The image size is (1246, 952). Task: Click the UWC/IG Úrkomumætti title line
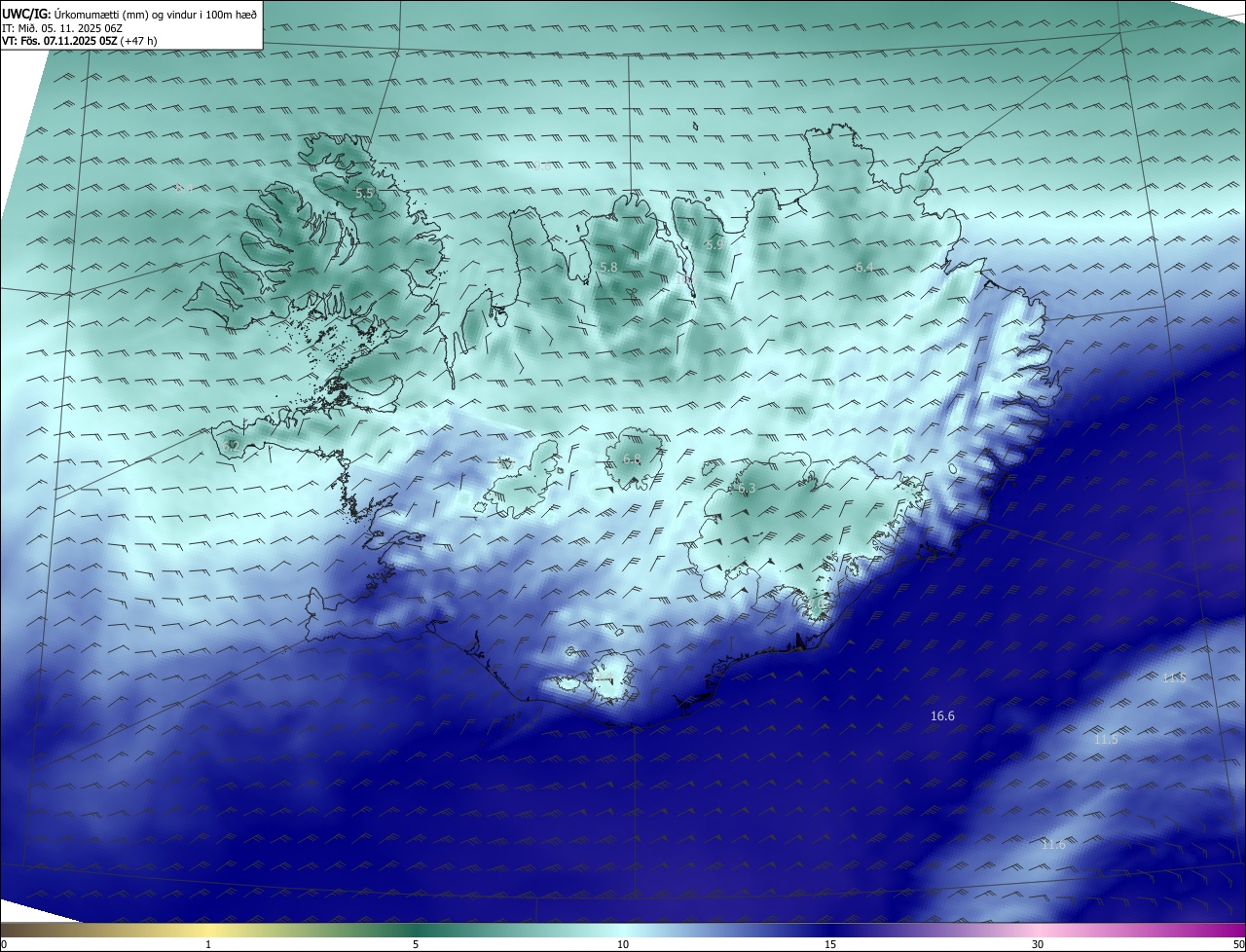click(x=129, y=14)
